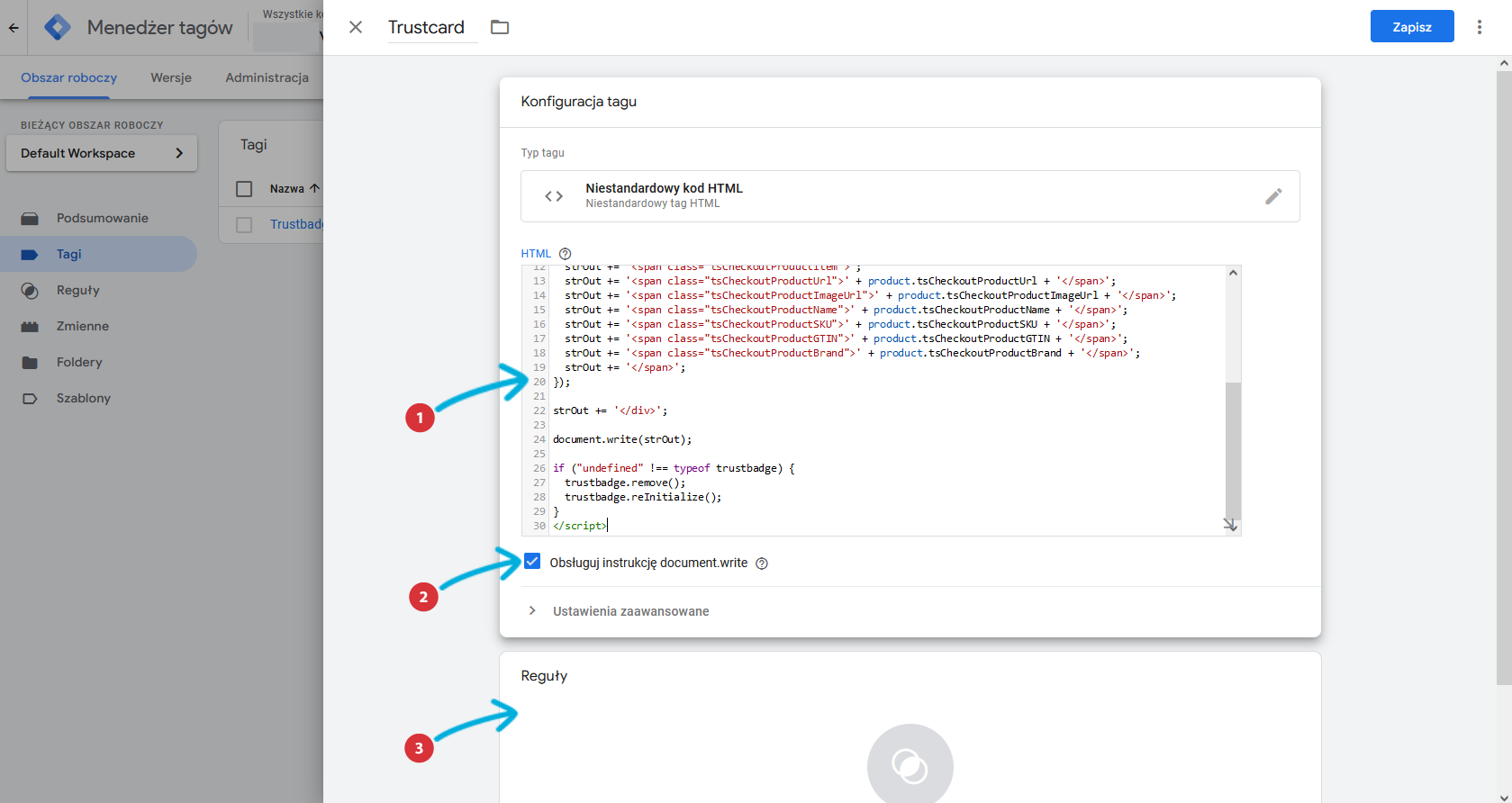
Task: Open Szablony in the sidebar
Action: [99, 398]
